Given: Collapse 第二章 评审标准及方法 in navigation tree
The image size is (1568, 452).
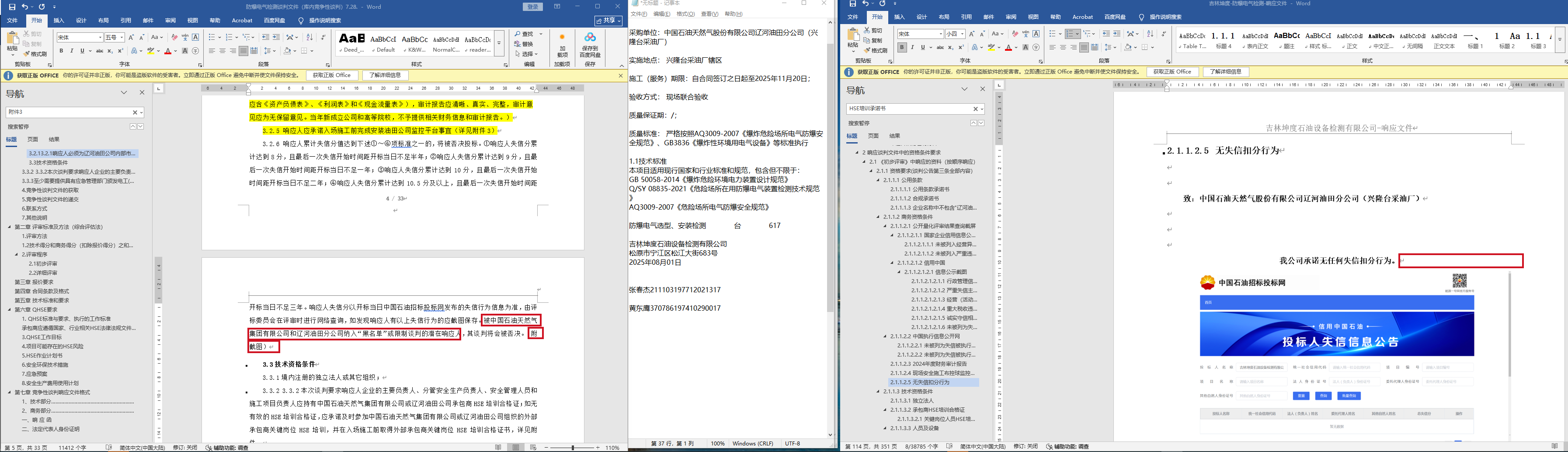Looking at the screenshot, I should click(x=10, y=227).
